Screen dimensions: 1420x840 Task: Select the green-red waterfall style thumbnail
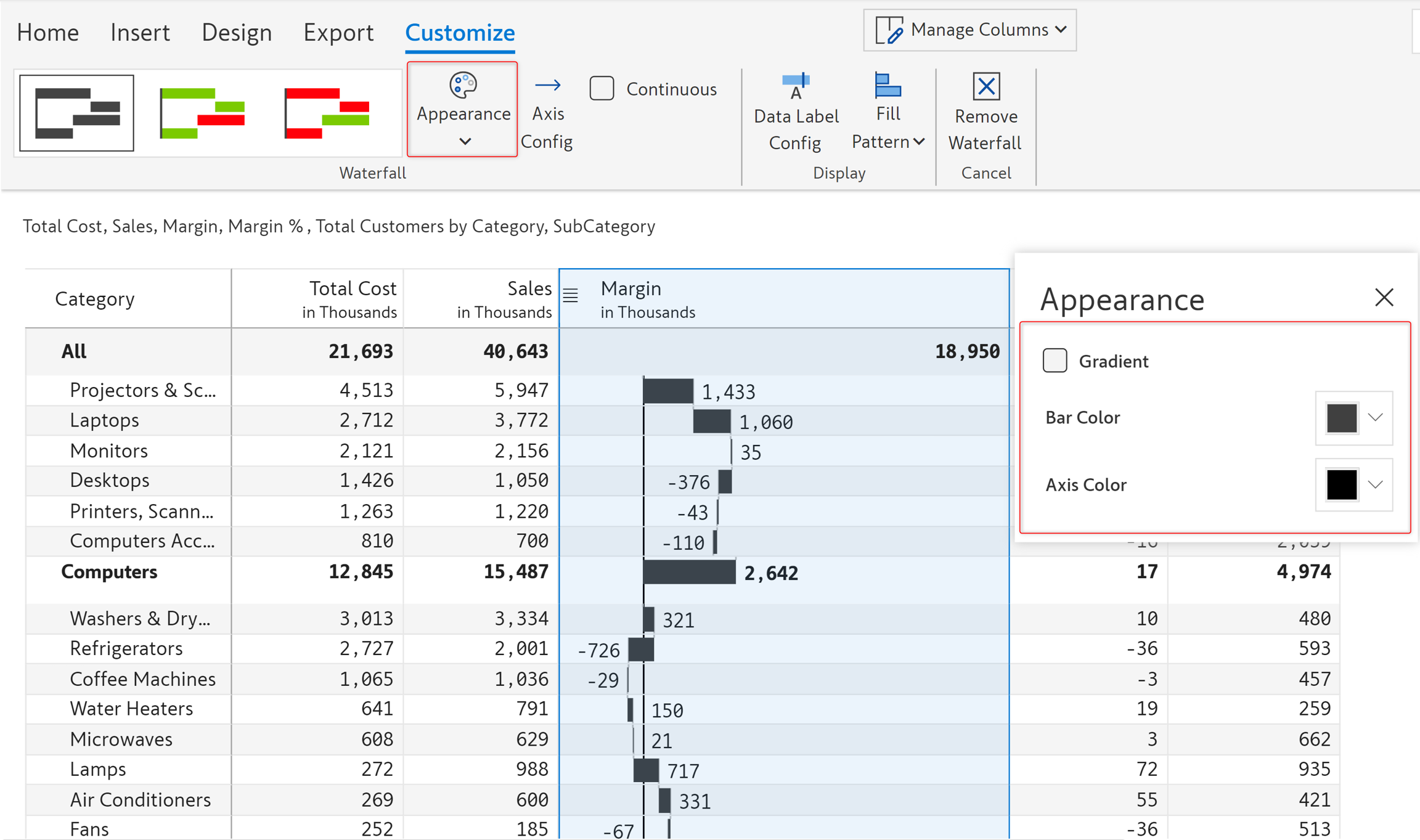coord(202,113)
